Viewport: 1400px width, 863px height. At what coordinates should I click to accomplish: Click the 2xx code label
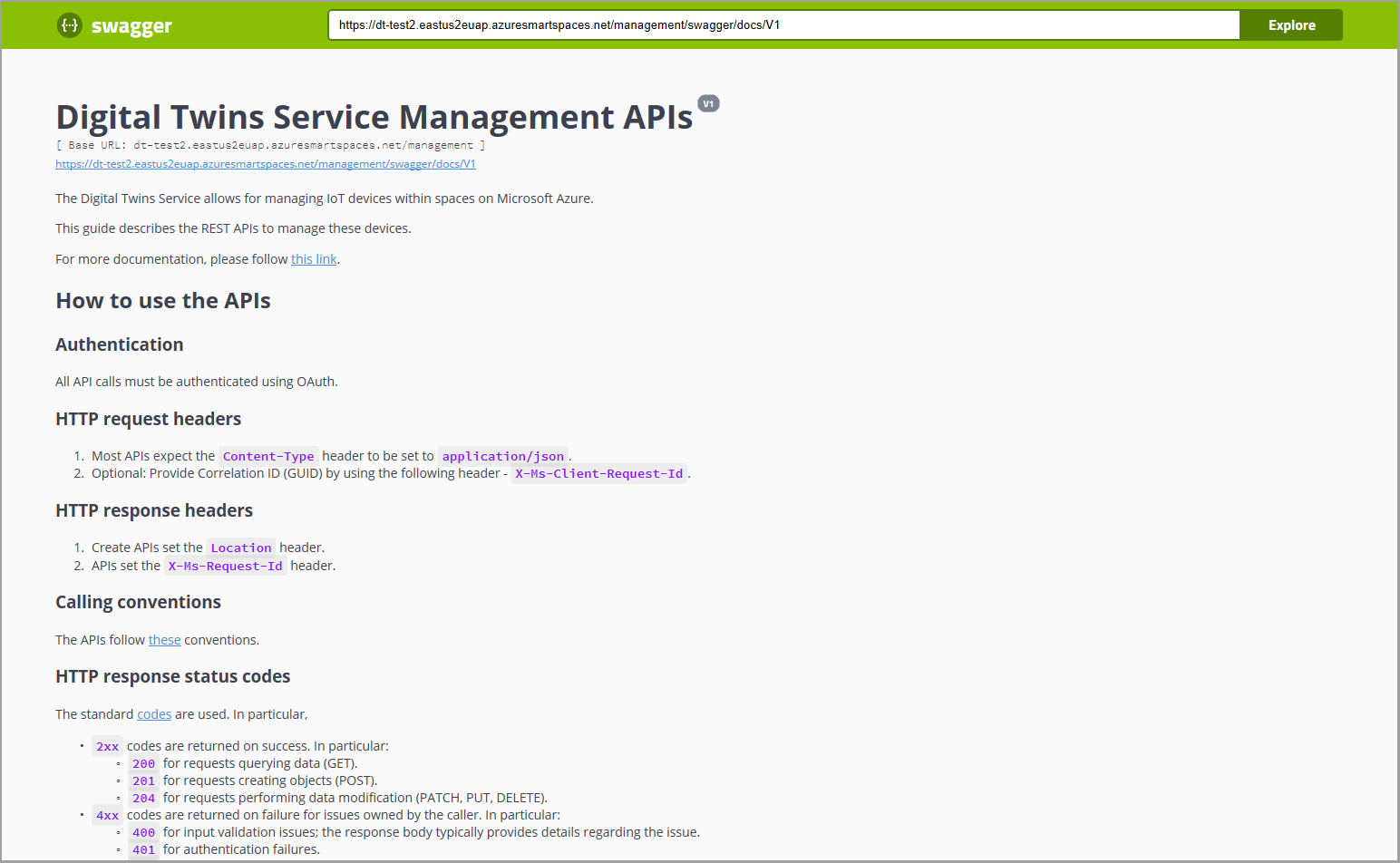pos(108,746)
